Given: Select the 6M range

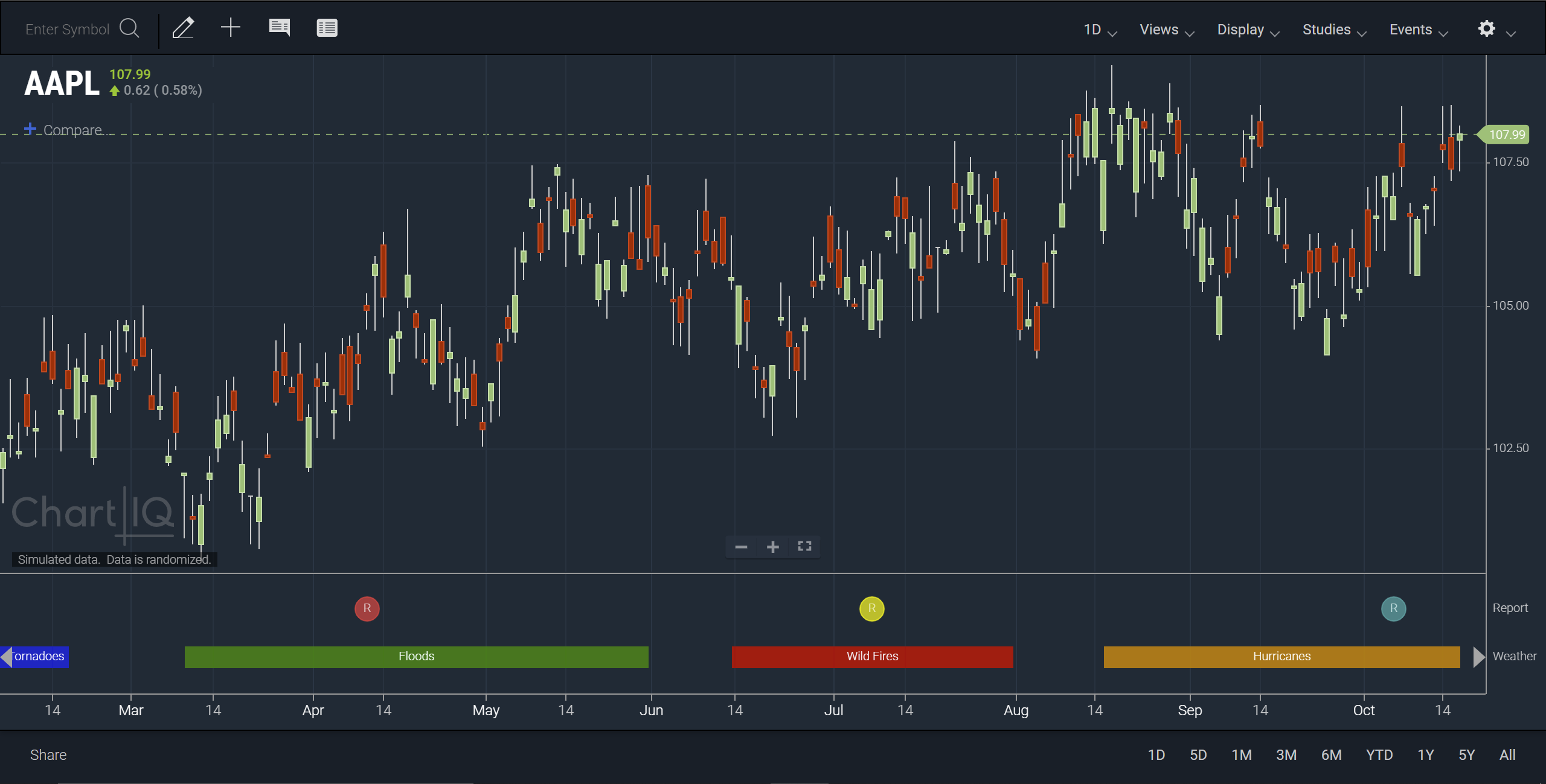Looking at the screenshot, I should coord(1332,755).
